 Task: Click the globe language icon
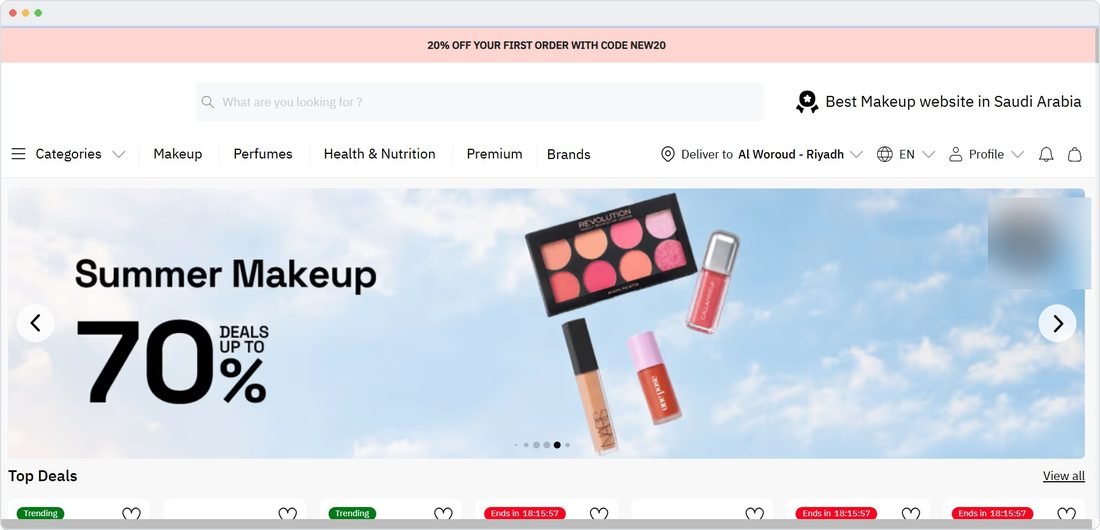pos(885,154)
